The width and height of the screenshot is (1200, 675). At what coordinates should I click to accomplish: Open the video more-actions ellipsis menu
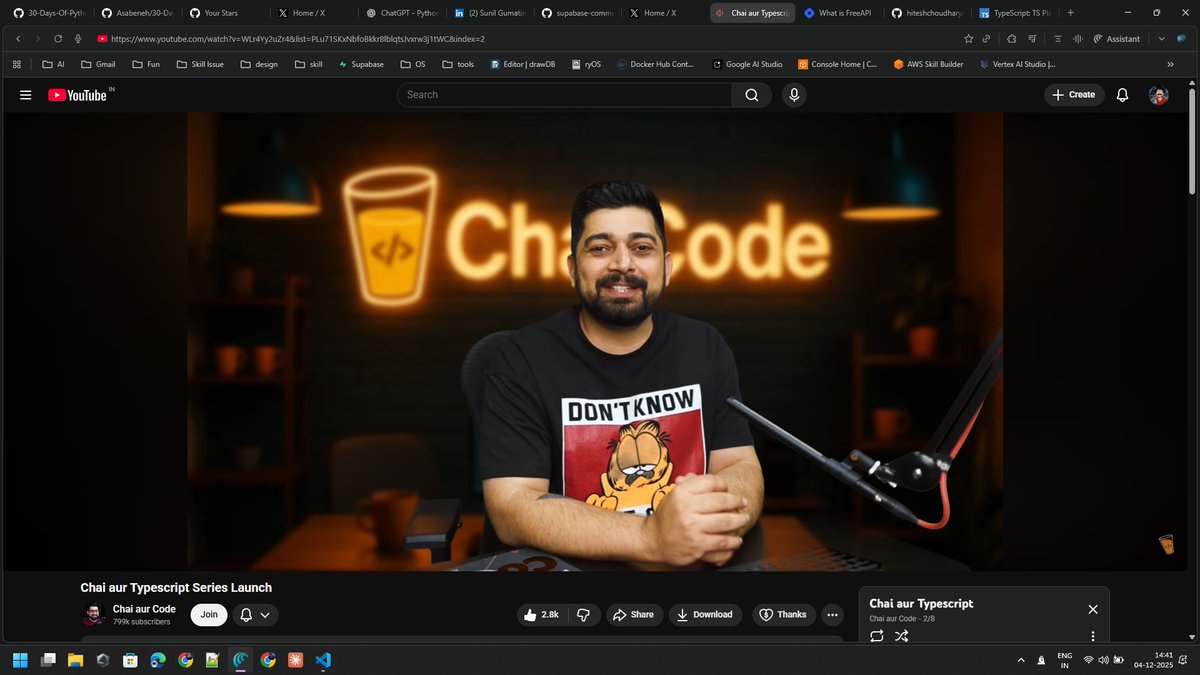[832, 614]
